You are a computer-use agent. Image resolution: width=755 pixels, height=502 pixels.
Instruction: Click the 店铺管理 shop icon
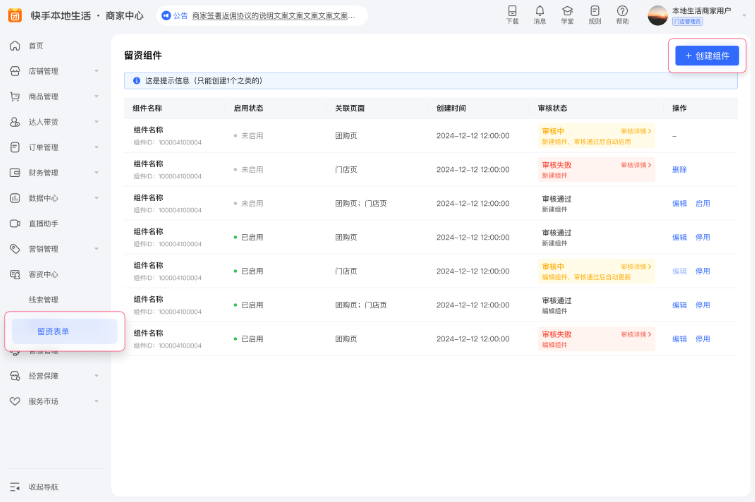click(x=15, y=71)
